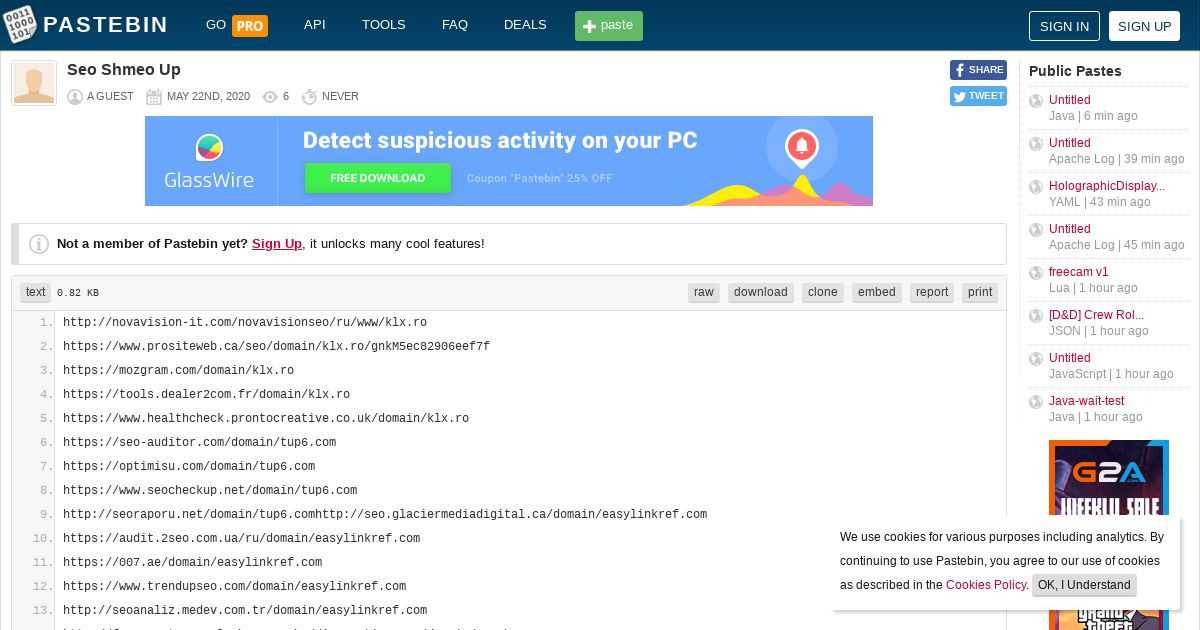
Task: Print the paste
Action: [980, 292]
